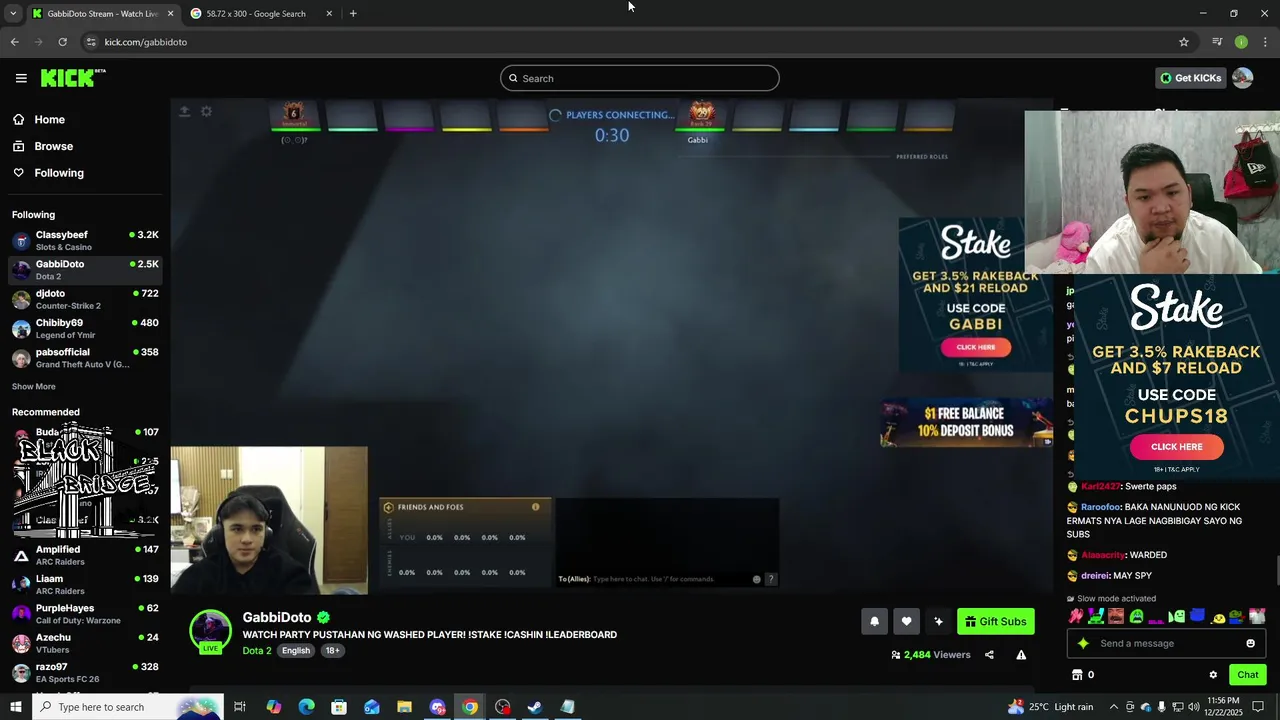The height and width of the screenshot is (720, 1280).
Task: Click the Dota 2 category link
Action: click(256, 650)
